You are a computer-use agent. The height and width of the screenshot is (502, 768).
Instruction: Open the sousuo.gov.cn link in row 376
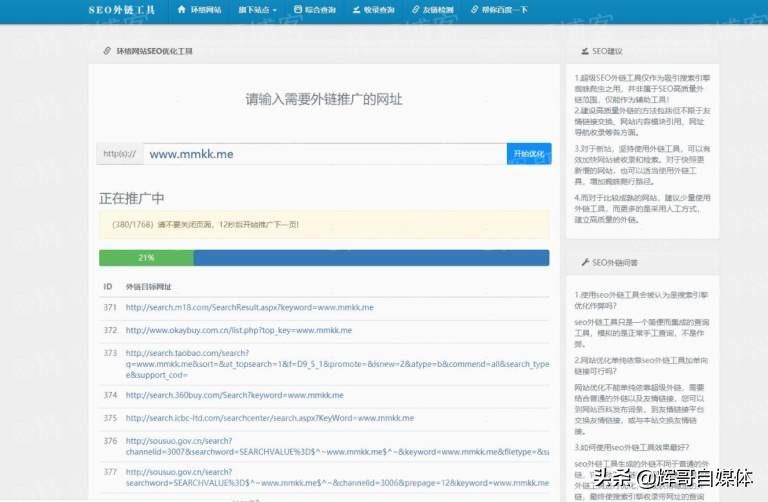click(x=337, y=446)
